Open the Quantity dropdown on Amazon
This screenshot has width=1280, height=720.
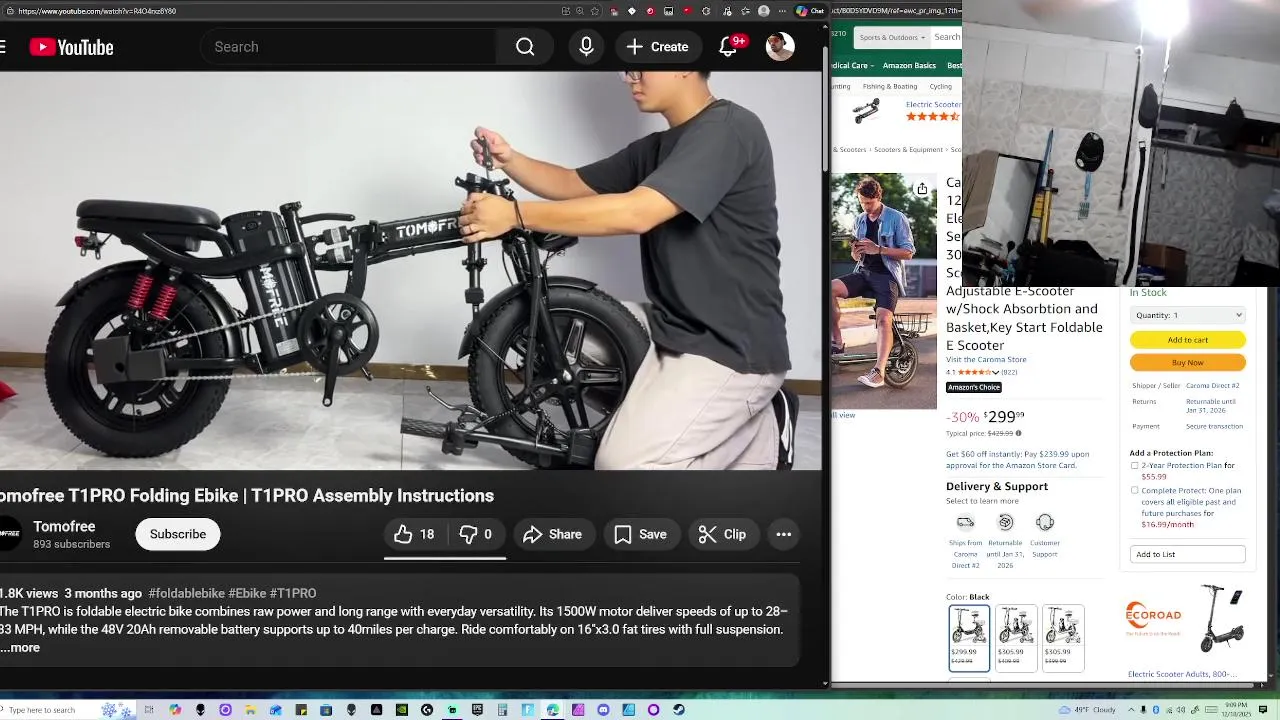tap(1188, 315)
